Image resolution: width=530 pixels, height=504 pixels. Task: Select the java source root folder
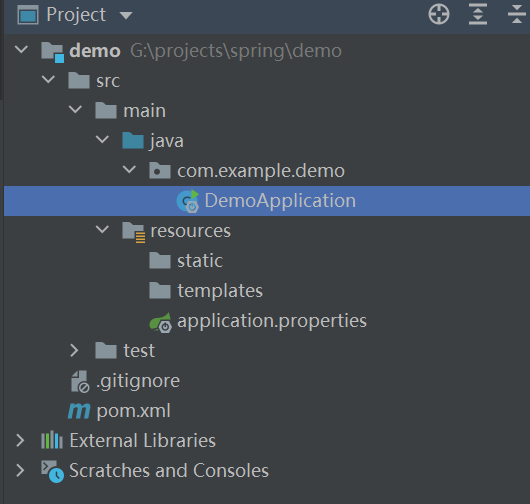[153, 141]
